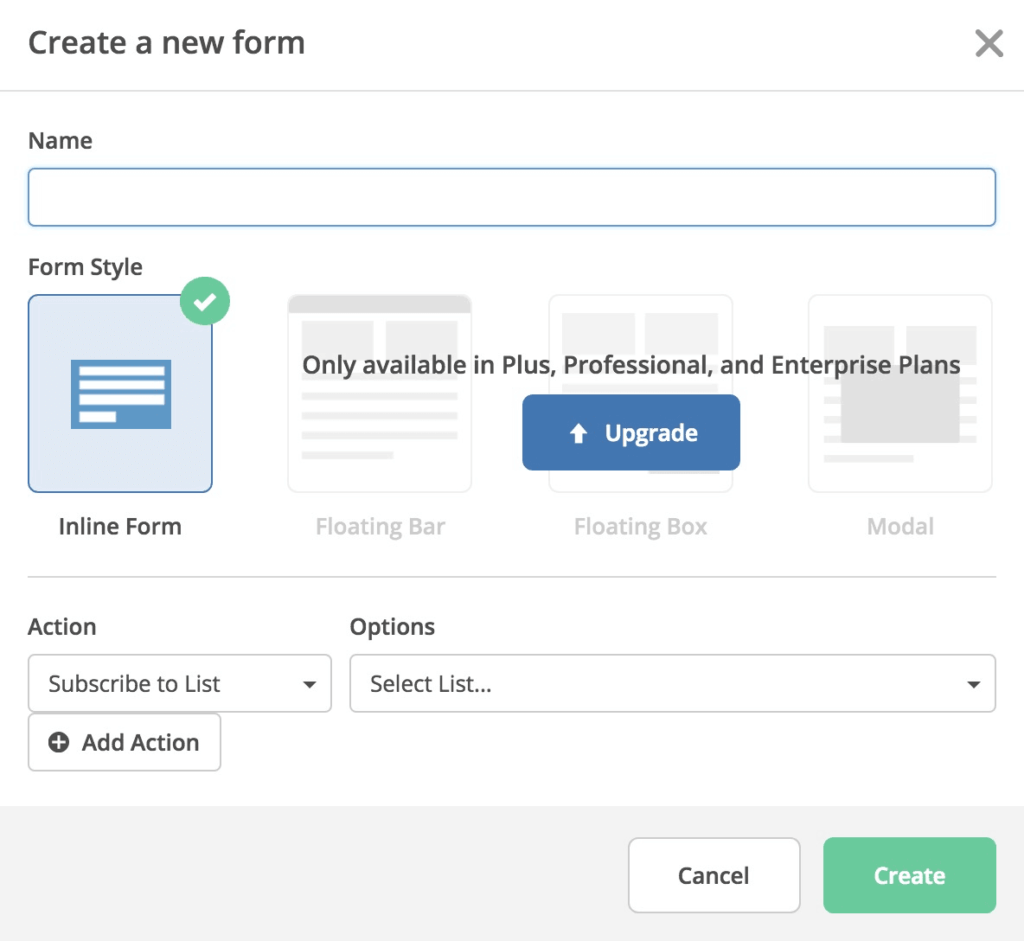Click the Modal label text
The width and height of the screenshot is (1024, 941).
(x=900, y=527)
